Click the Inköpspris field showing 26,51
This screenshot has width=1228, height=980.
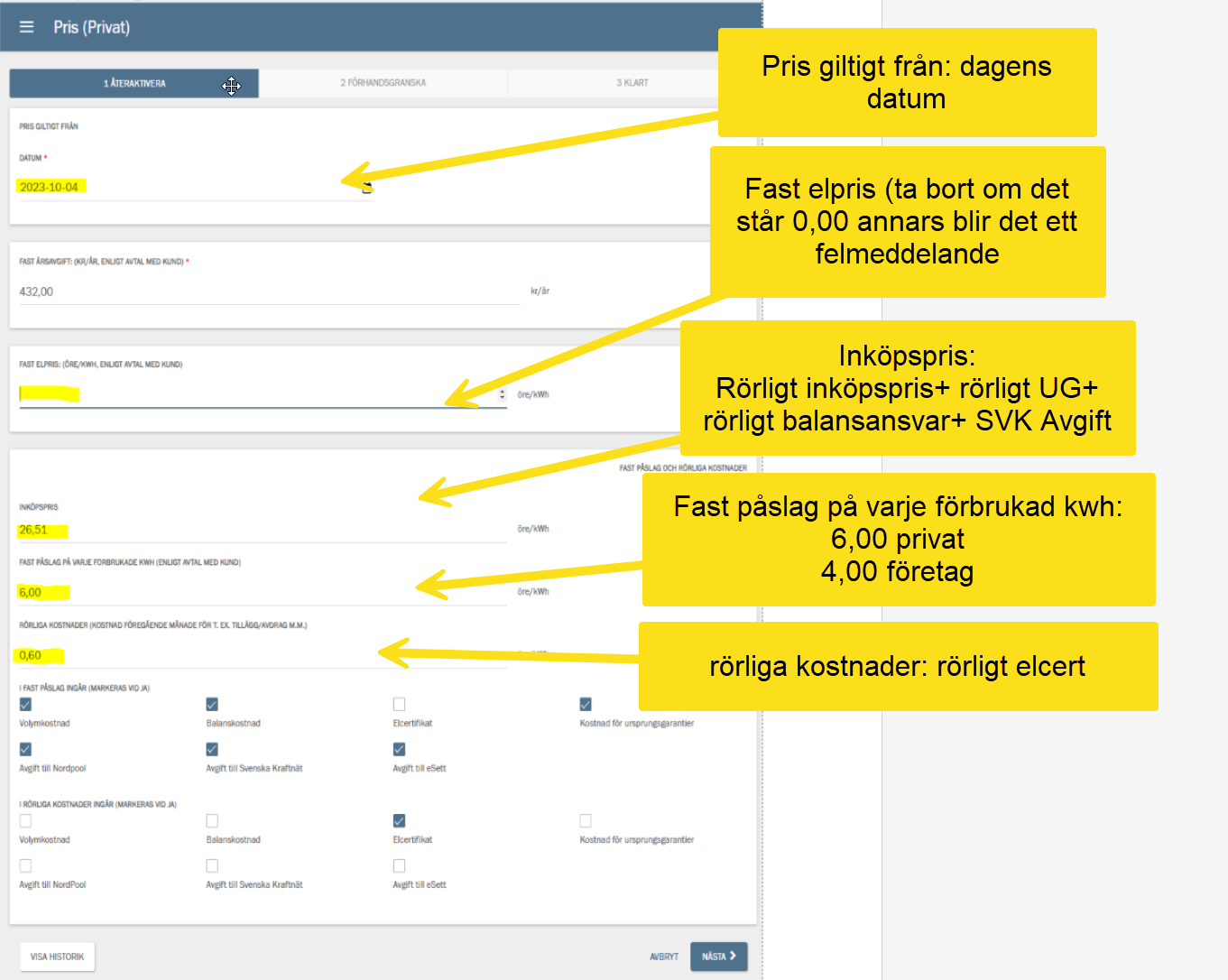pyautogui.click(x=253, y=530)
